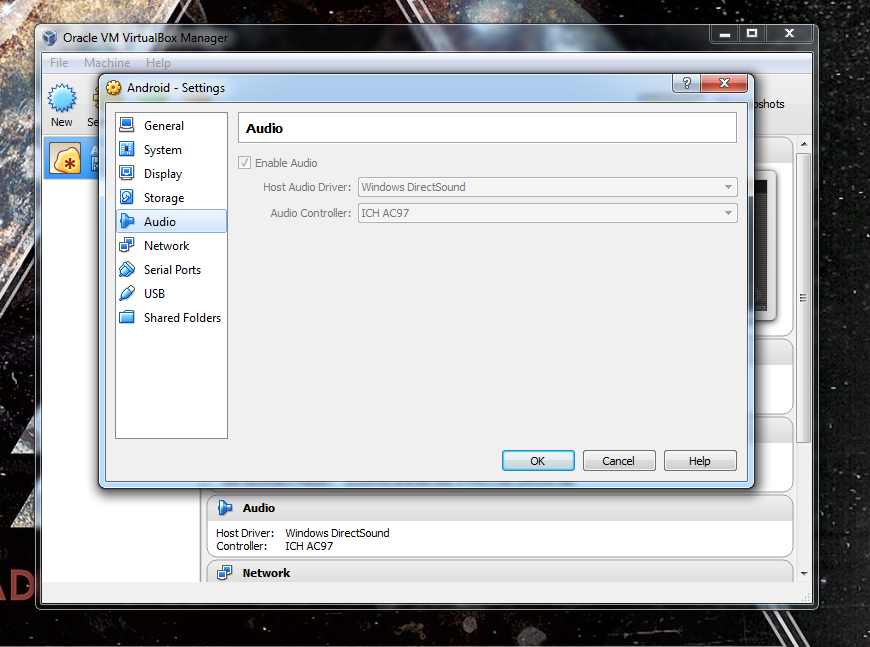Click the Cancel button
Screen dimensions: 870x647
(619, 461)
